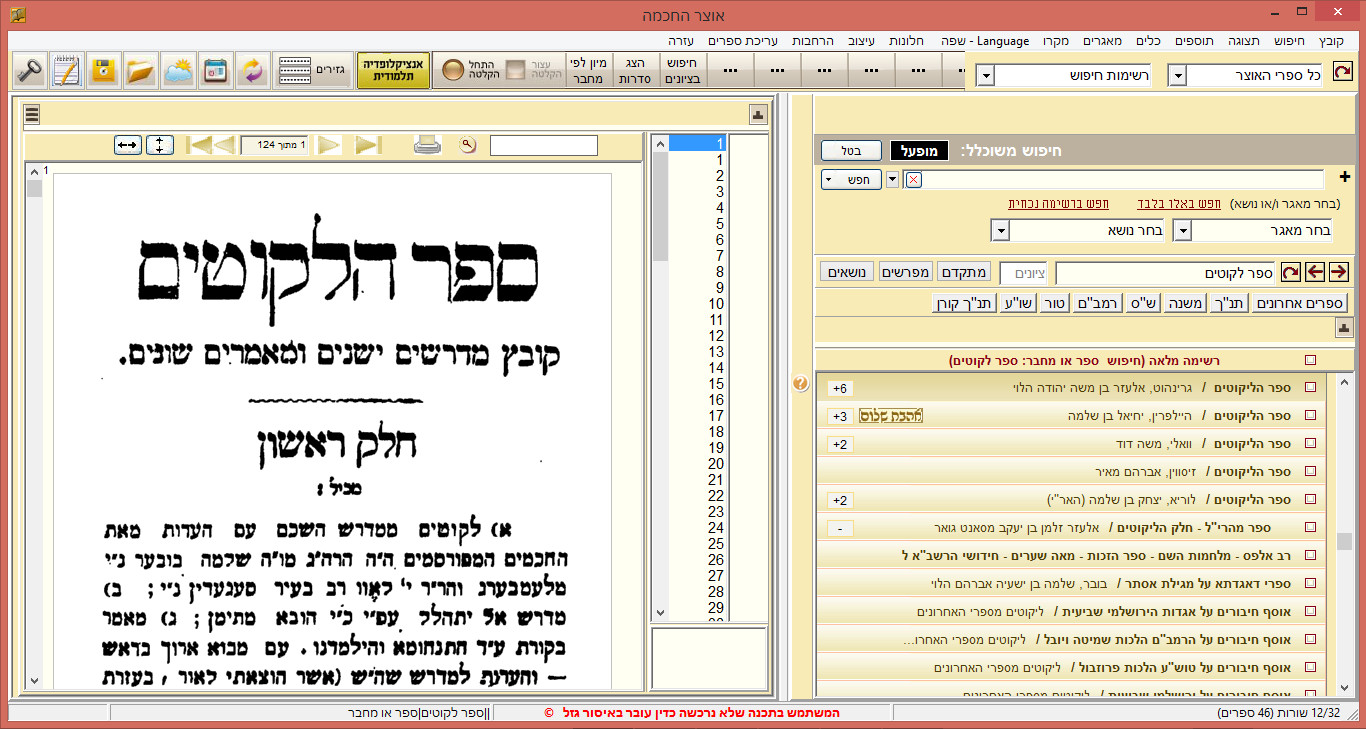Viewport: 1366px width, 729px height.
Task: Click the sun and cloud icon
Action: [x=178, y=70]
